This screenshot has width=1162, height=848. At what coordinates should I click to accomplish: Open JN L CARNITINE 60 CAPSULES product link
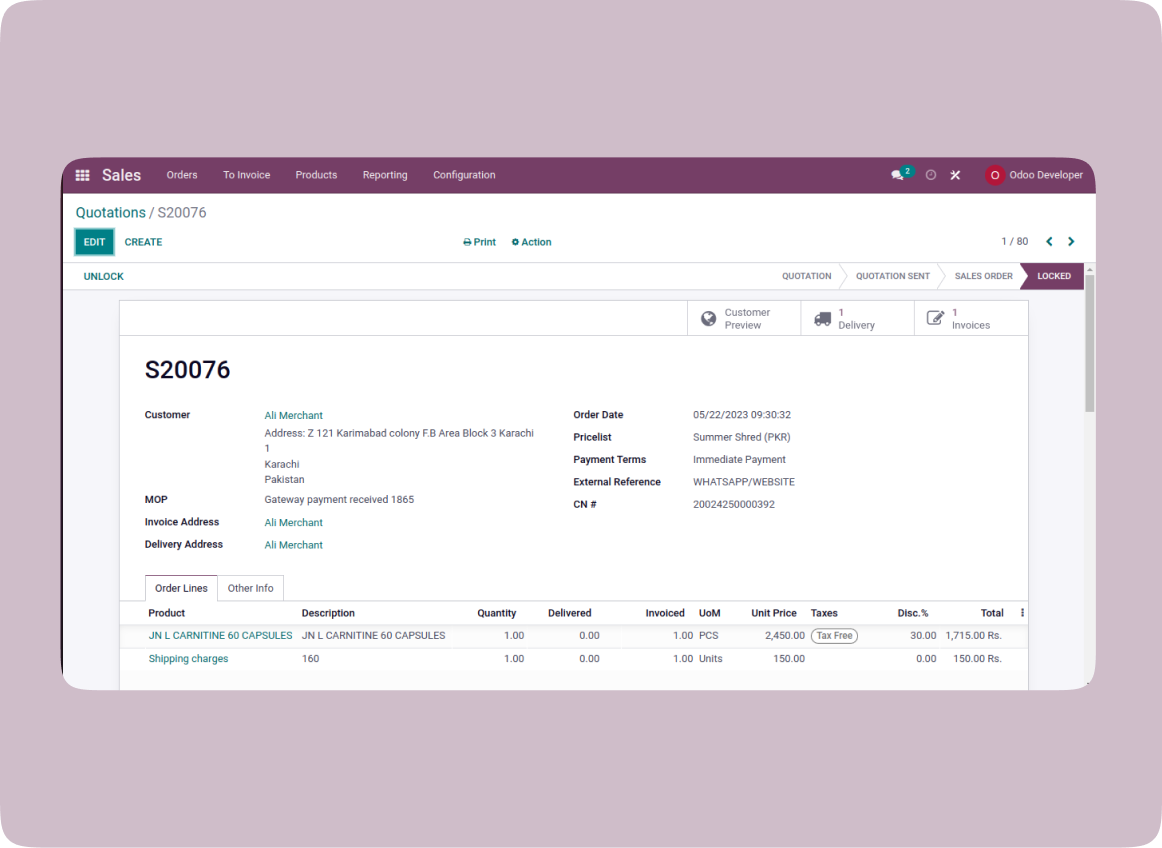220,635
